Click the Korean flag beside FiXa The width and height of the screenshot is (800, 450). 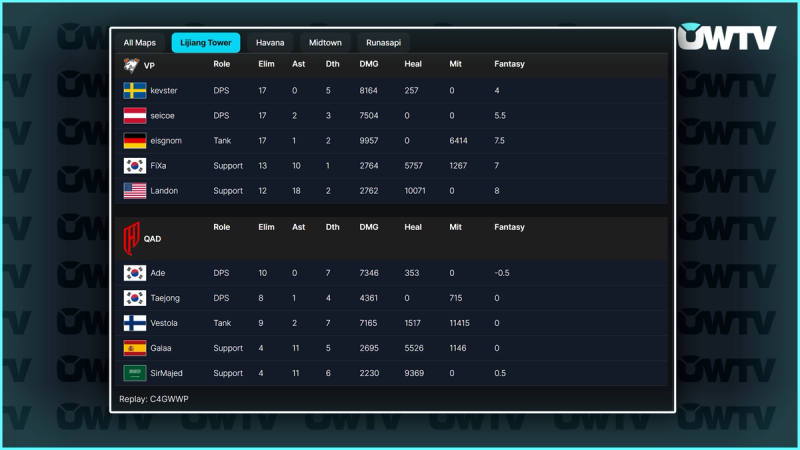135,166
